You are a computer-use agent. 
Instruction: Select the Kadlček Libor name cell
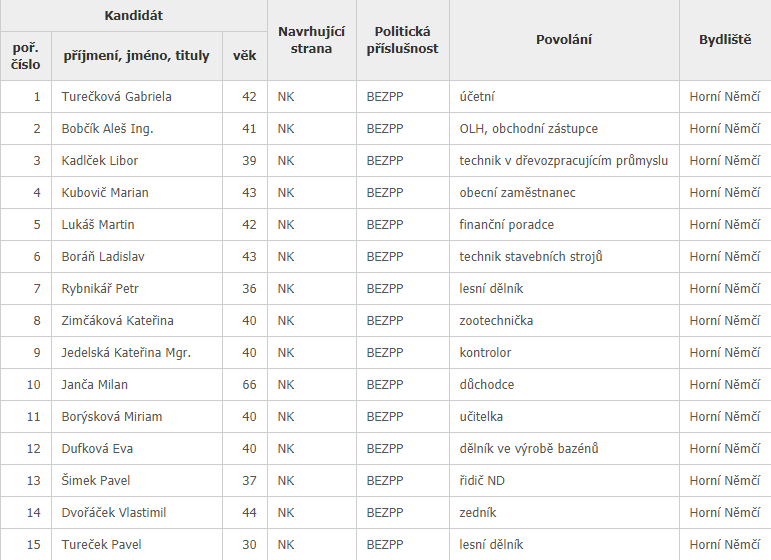(100, 161)
